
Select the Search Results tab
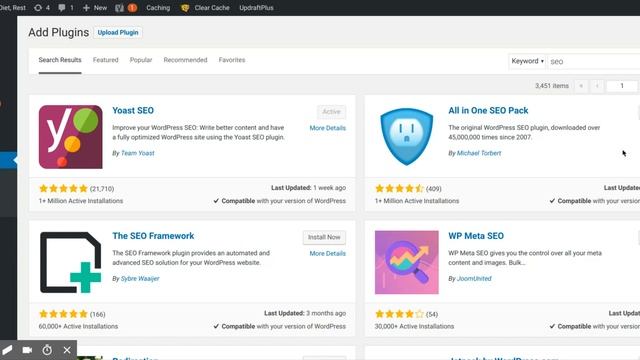[x=60, y=60]
